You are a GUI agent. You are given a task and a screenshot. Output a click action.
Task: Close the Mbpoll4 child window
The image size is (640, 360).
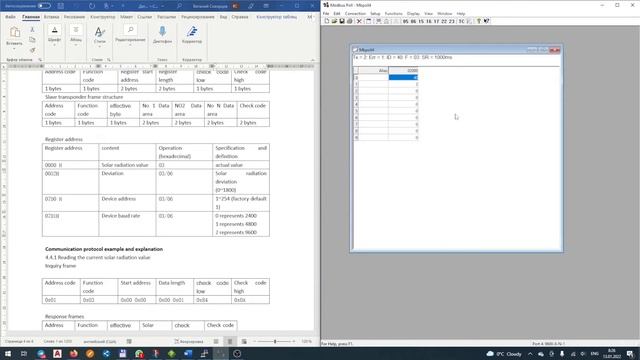[555, 50]
